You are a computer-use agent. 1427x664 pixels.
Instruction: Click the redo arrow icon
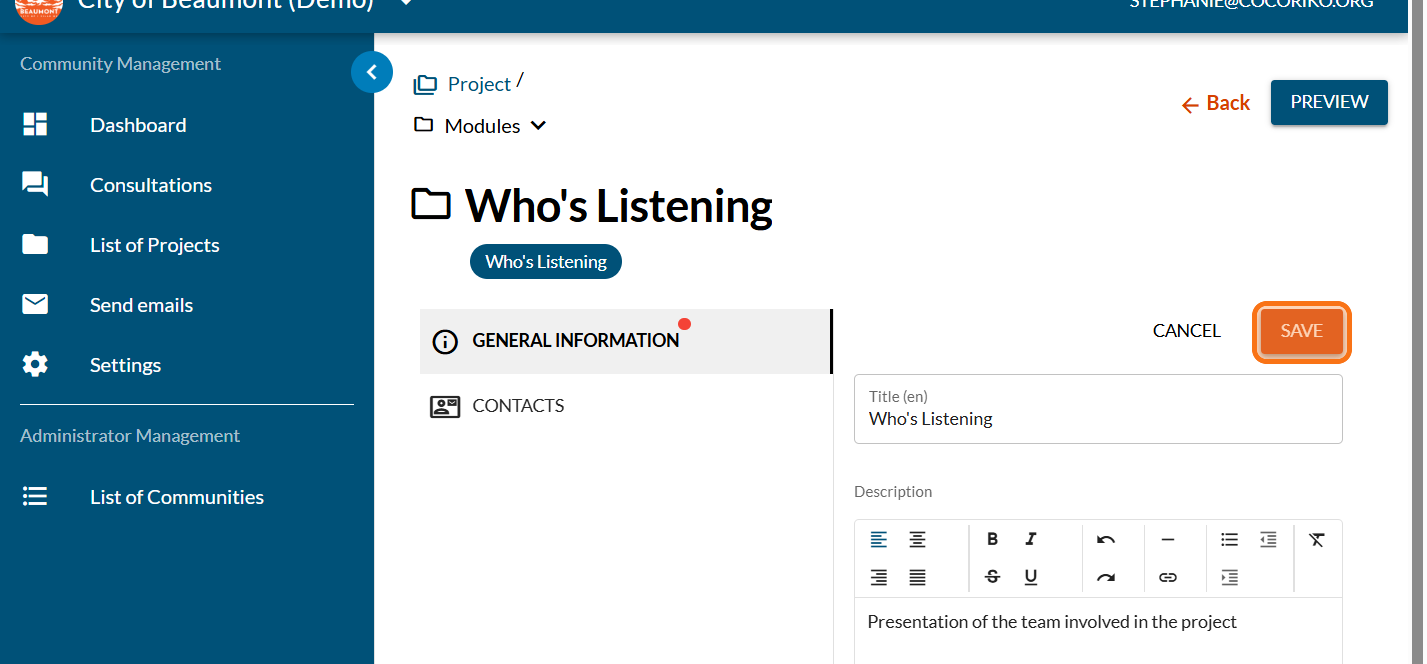click(x=1105, y=577)
